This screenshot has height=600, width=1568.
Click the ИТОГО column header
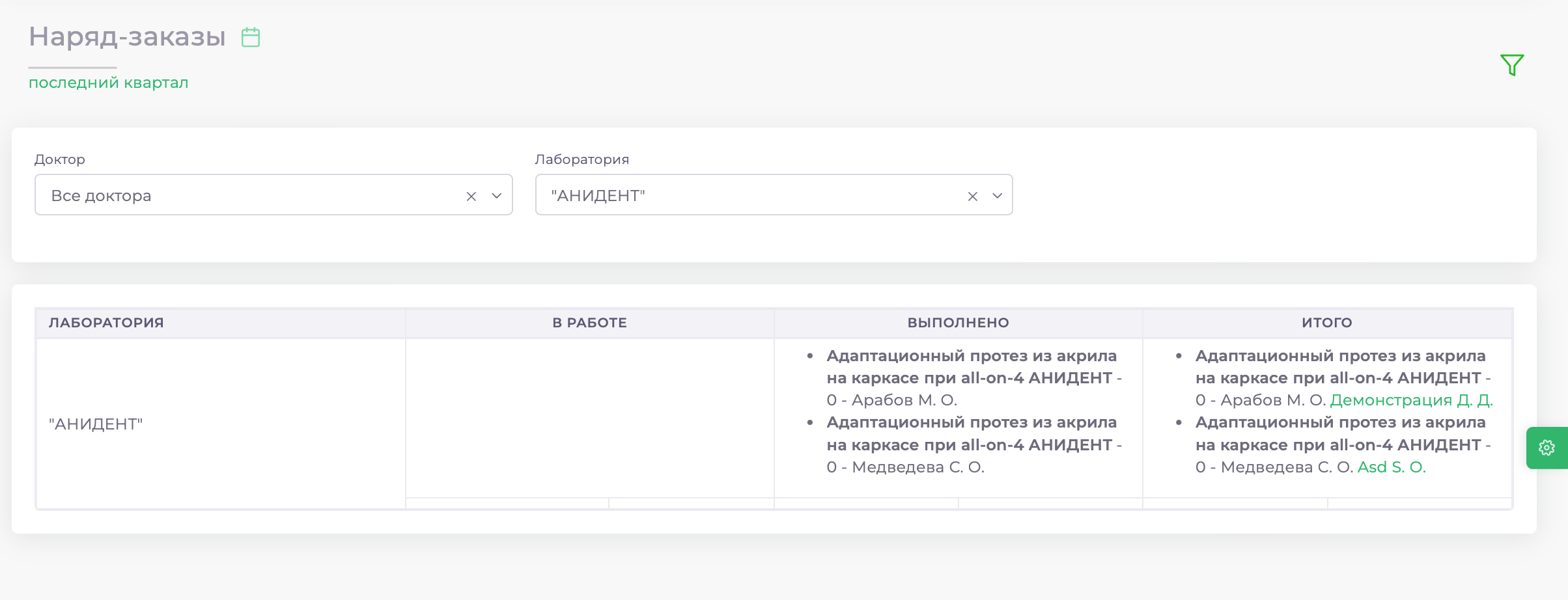tap(1327, 323)
